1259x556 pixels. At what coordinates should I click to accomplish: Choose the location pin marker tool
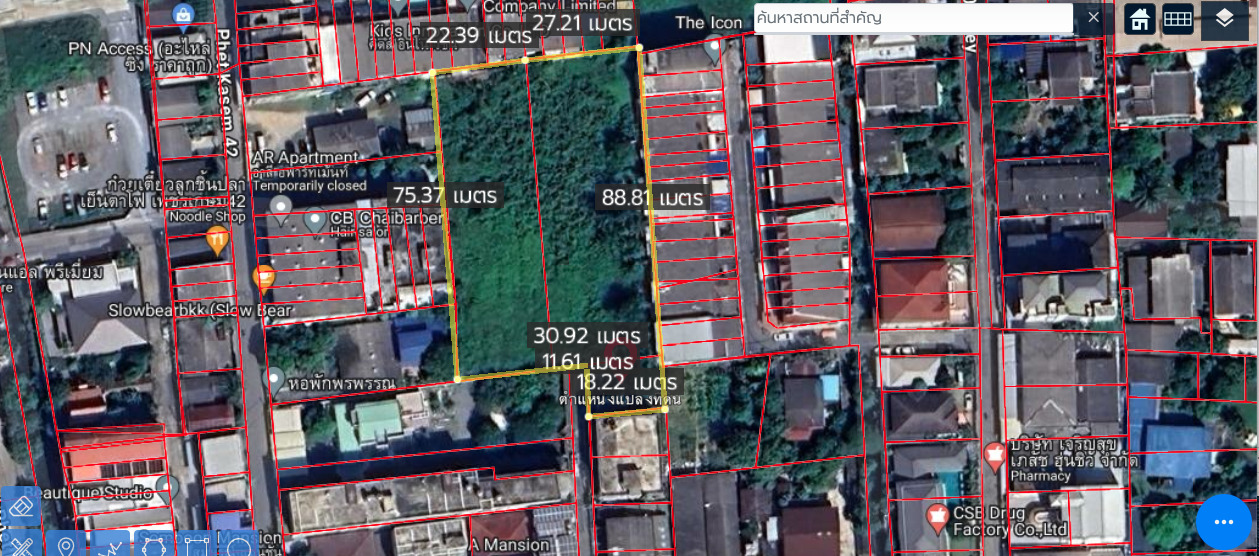pyautogui.click(x=66, y=546)
